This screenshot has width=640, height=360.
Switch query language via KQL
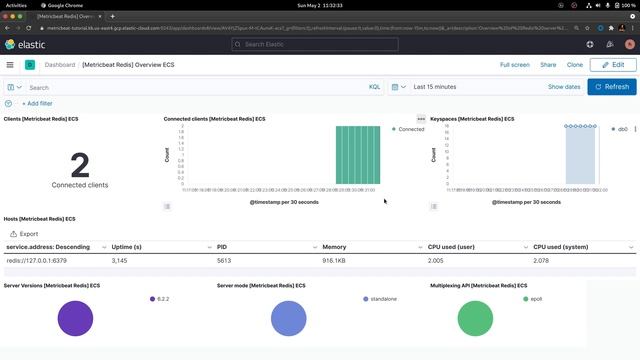[374, 87]
